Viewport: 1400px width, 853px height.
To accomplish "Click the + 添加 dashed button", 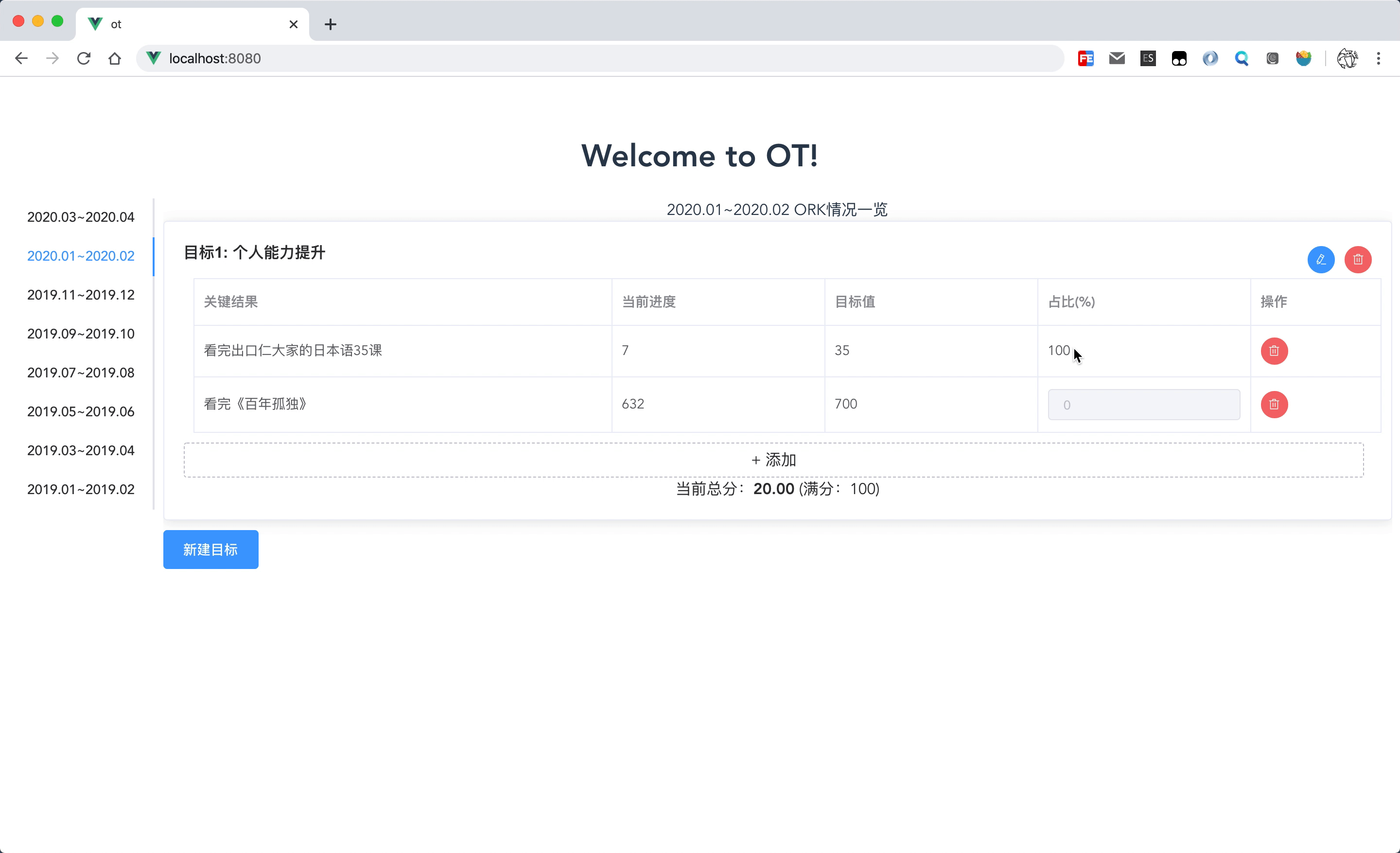I will coord(773,460).
